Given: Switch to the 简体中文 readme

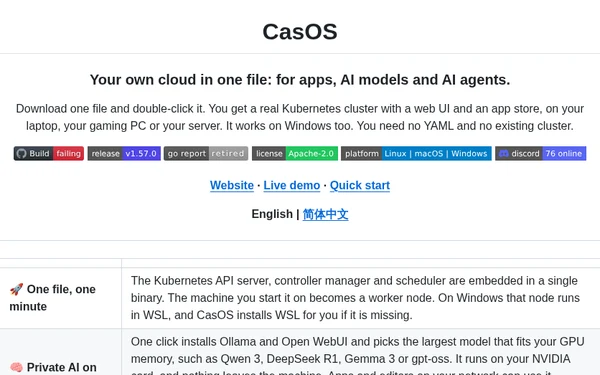Looking at the screenshot, I should [x=325, y=214].
